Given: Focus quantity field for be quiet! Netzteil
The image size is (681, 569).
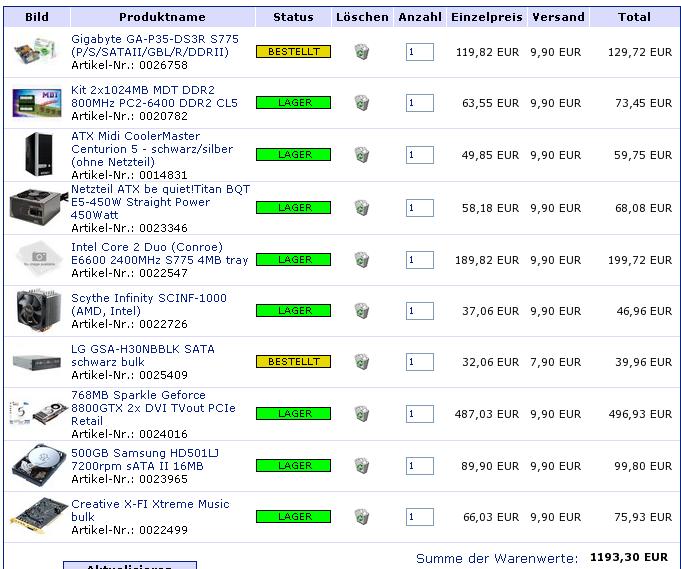Looking at the screenshot, I should coord(420,208).
